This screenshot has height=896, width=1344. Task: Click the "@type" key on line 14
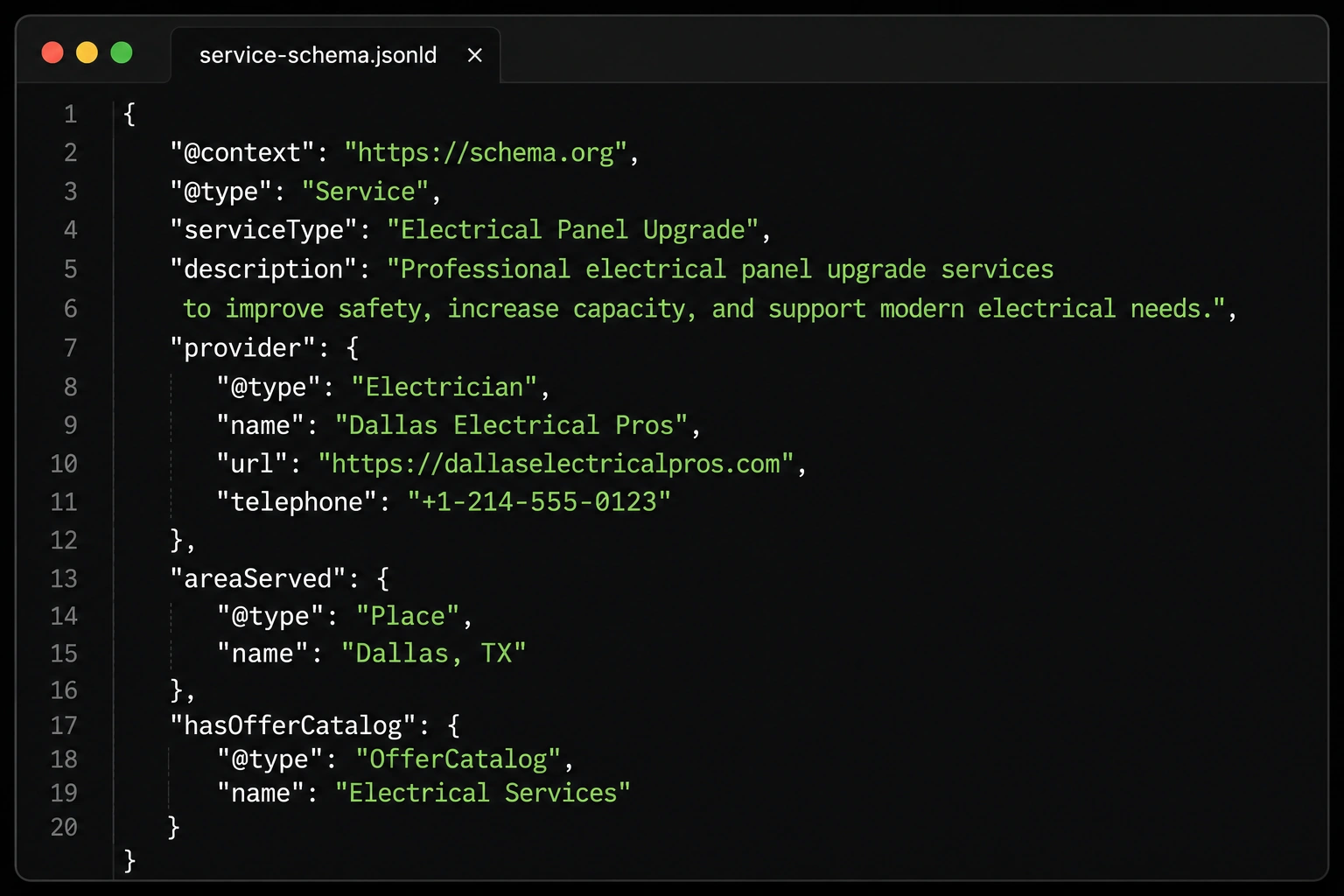pos(270,617)
